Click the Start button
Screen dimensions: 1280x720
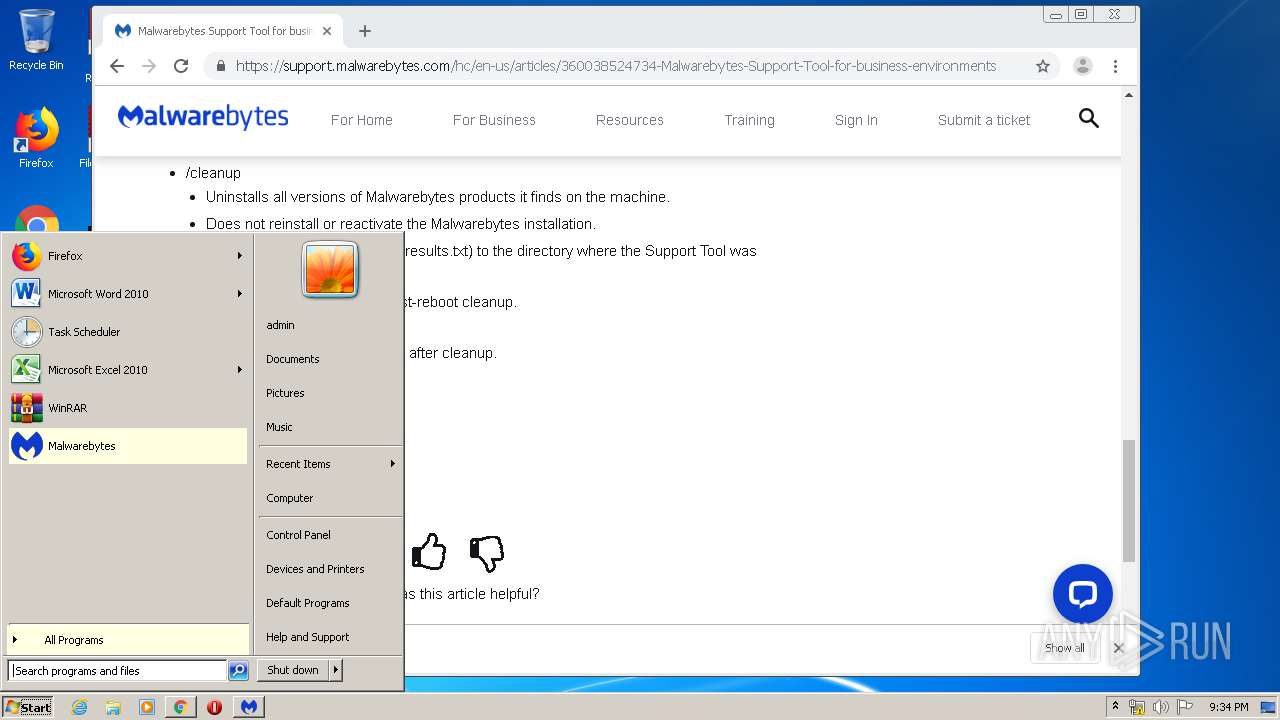point(28,707)
